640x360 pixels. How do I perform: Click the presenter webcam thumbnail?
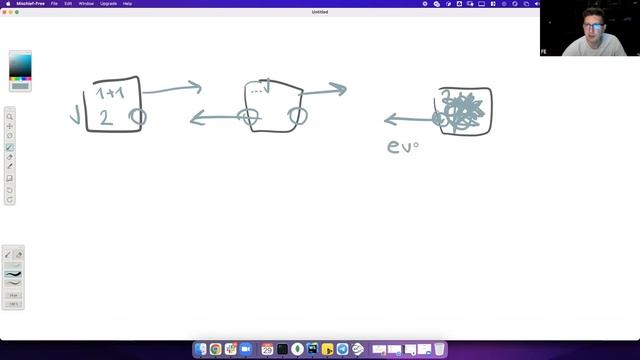pos(590,28)
